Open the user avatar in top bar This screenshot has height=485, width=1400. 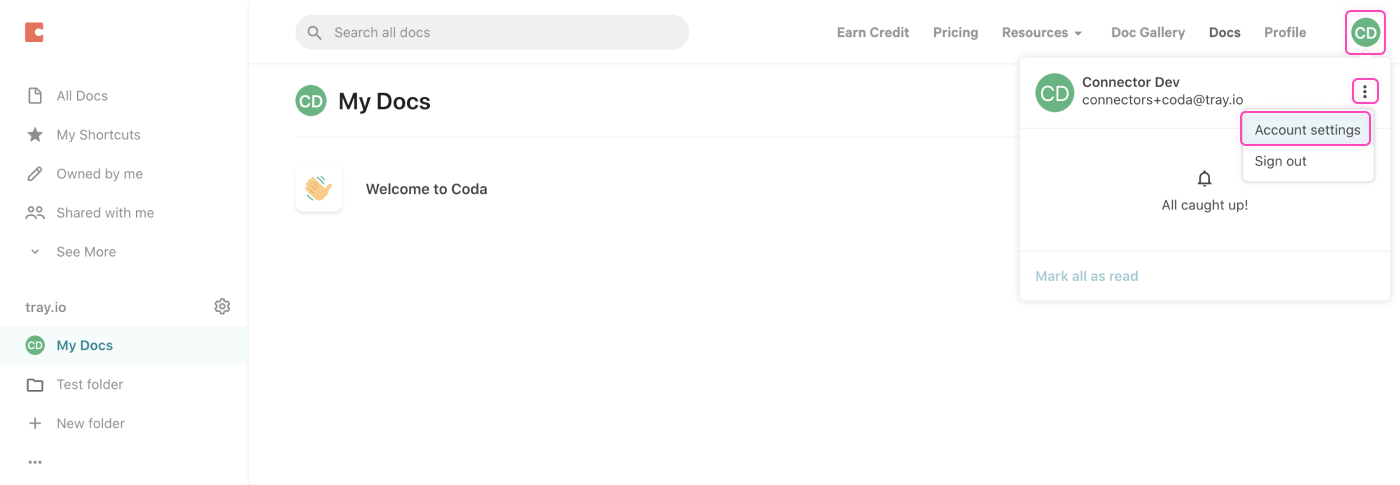(1365, 33)
